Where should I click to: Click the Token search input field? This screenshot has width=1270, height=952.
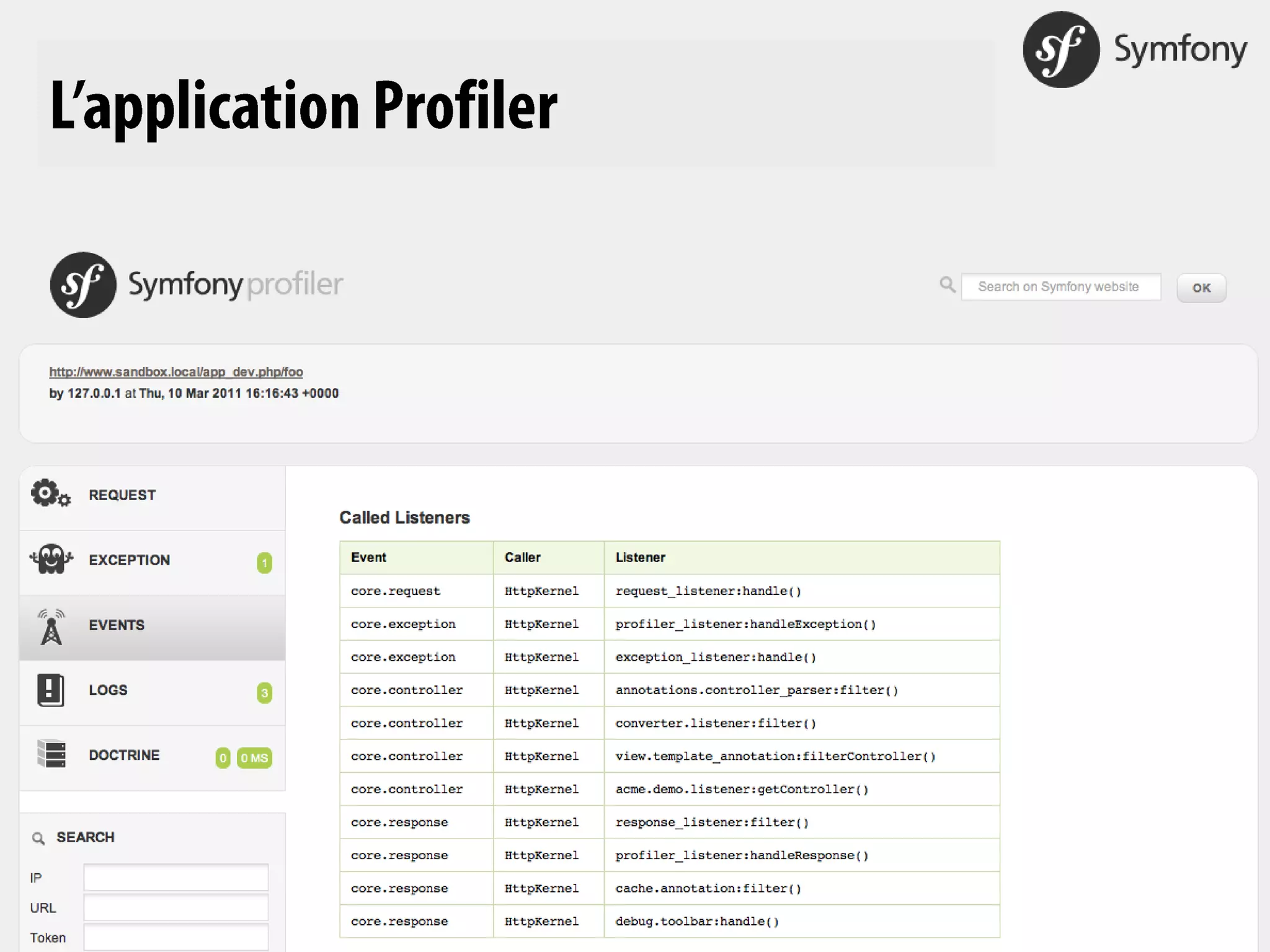click(x=176, y=937)
